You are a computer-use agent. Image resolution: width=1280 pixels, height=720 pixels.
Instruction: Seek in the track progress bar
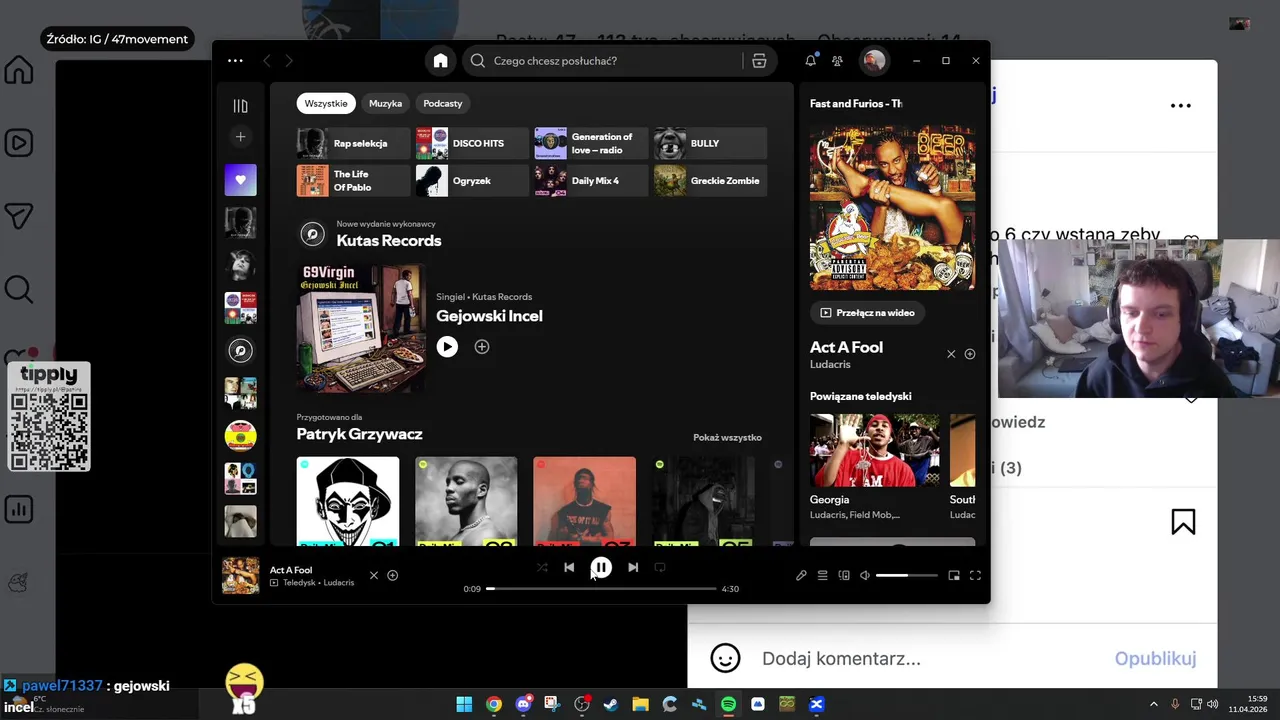click(x=601, y=589)
